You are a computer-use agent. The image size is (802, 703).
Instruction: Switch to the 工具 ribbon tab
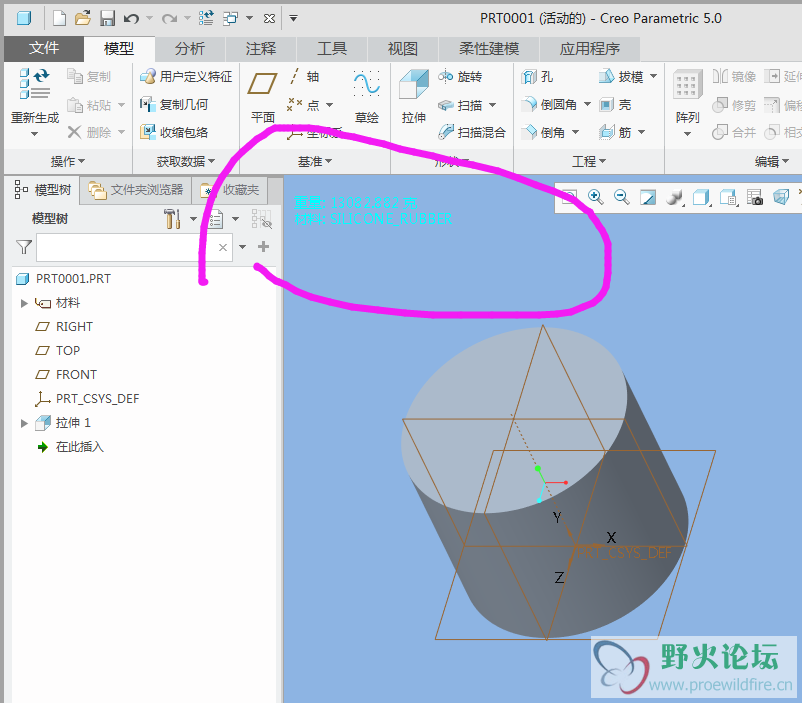click(x=332, y=49)
